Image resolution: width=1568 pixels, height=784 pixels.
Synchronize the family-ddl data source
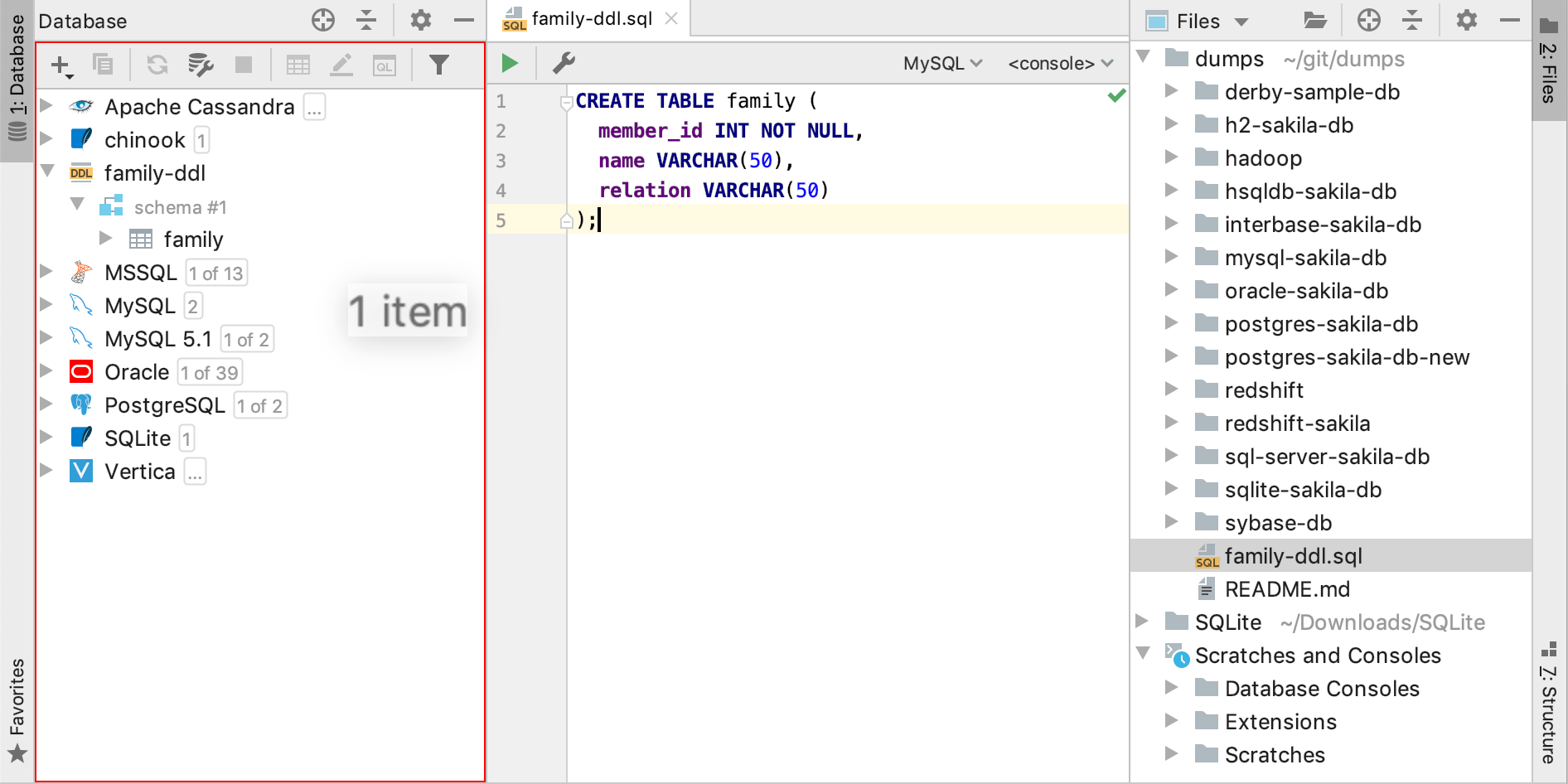tap(156, 63)
